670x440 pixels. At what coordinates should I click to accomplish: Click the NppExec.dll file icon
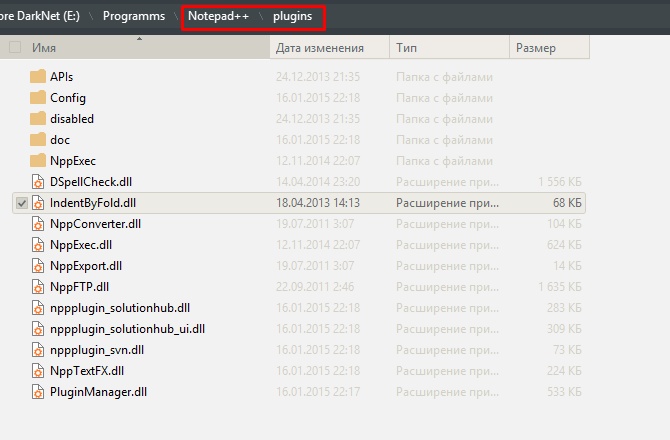(x=38, y=245)
